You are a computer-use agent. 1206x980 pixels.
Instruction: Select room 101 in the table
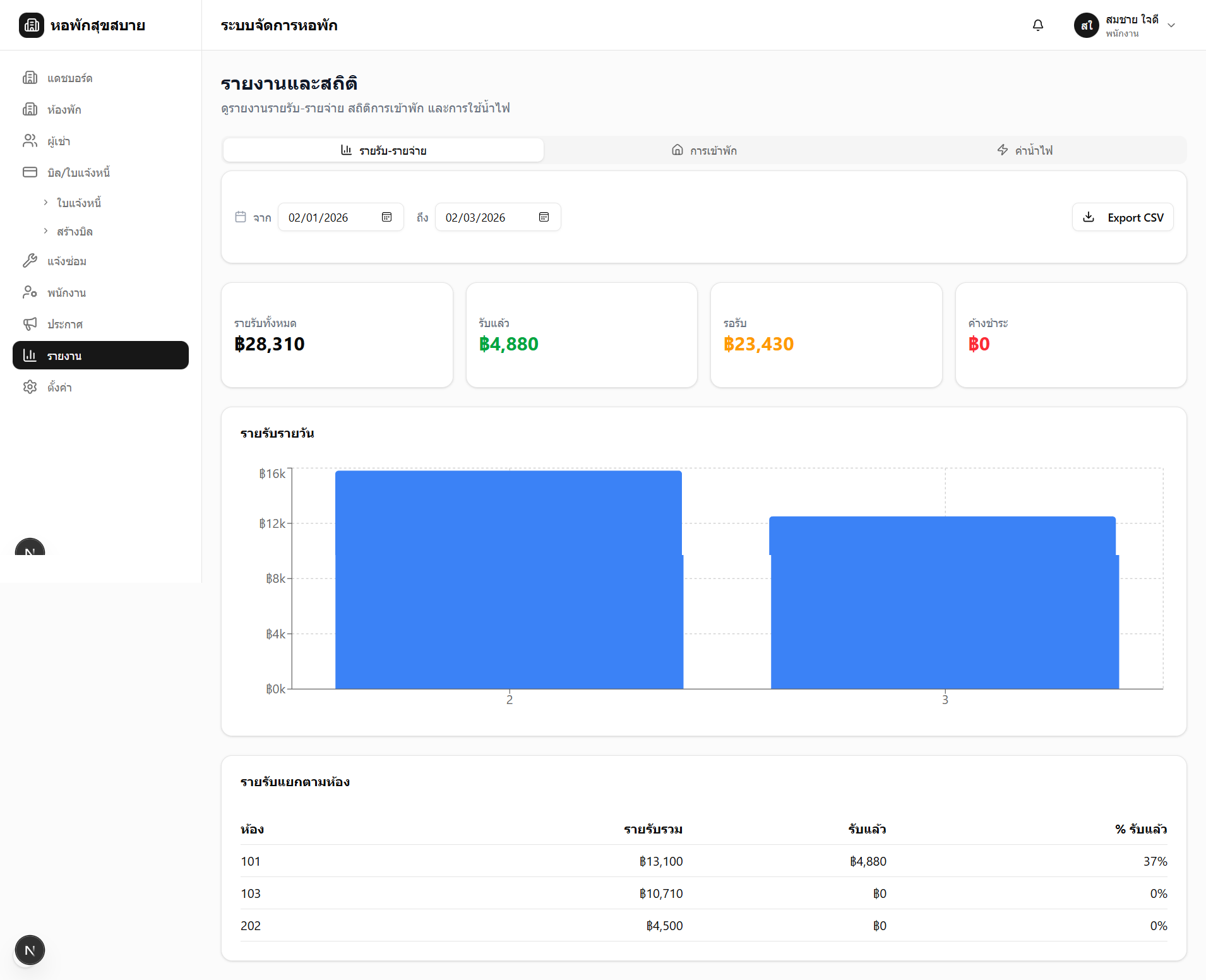tap(251, 861)
